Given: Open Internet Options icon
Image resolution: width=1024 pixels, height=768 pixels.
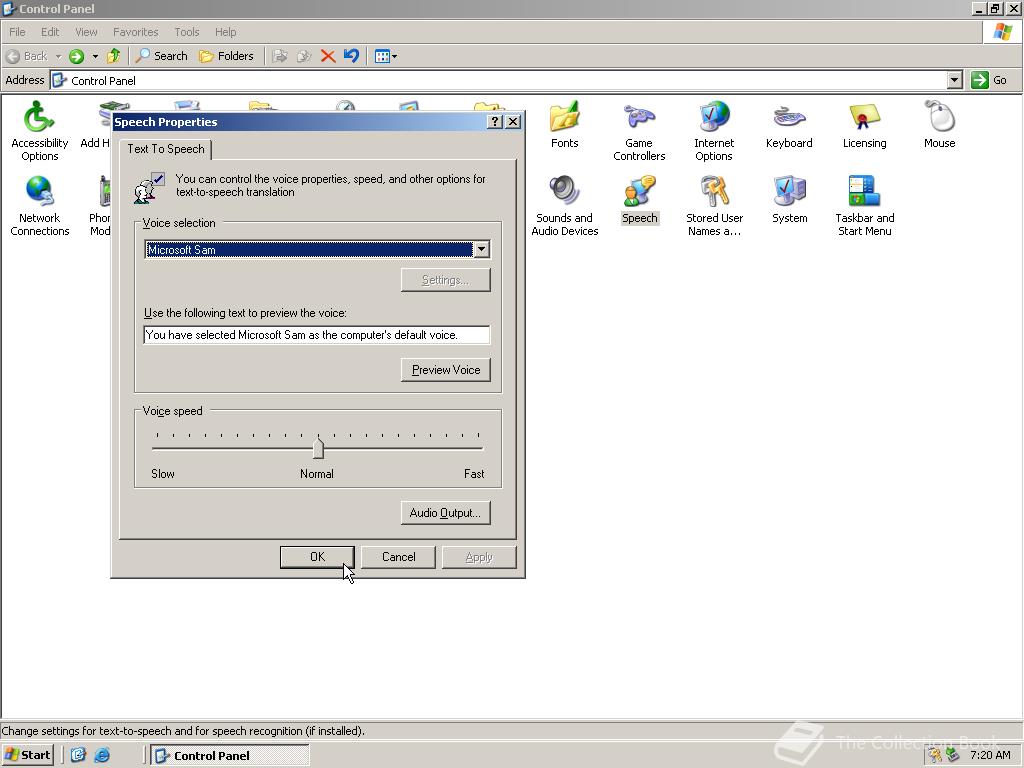Looking at the screenshot, I should 714,130.
